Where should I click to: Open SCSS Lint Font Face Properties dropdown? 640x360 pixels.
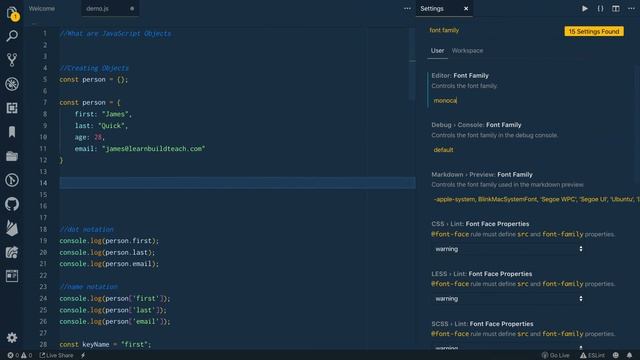click(x=509, y=348)
